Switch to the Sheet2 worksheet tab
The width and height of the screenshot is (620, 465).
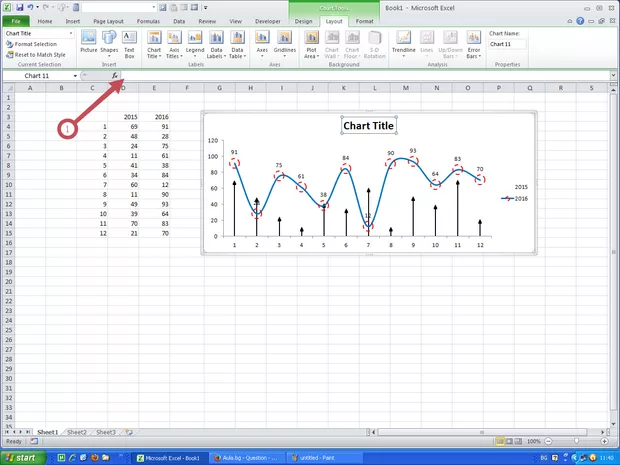tap(76, 432)
